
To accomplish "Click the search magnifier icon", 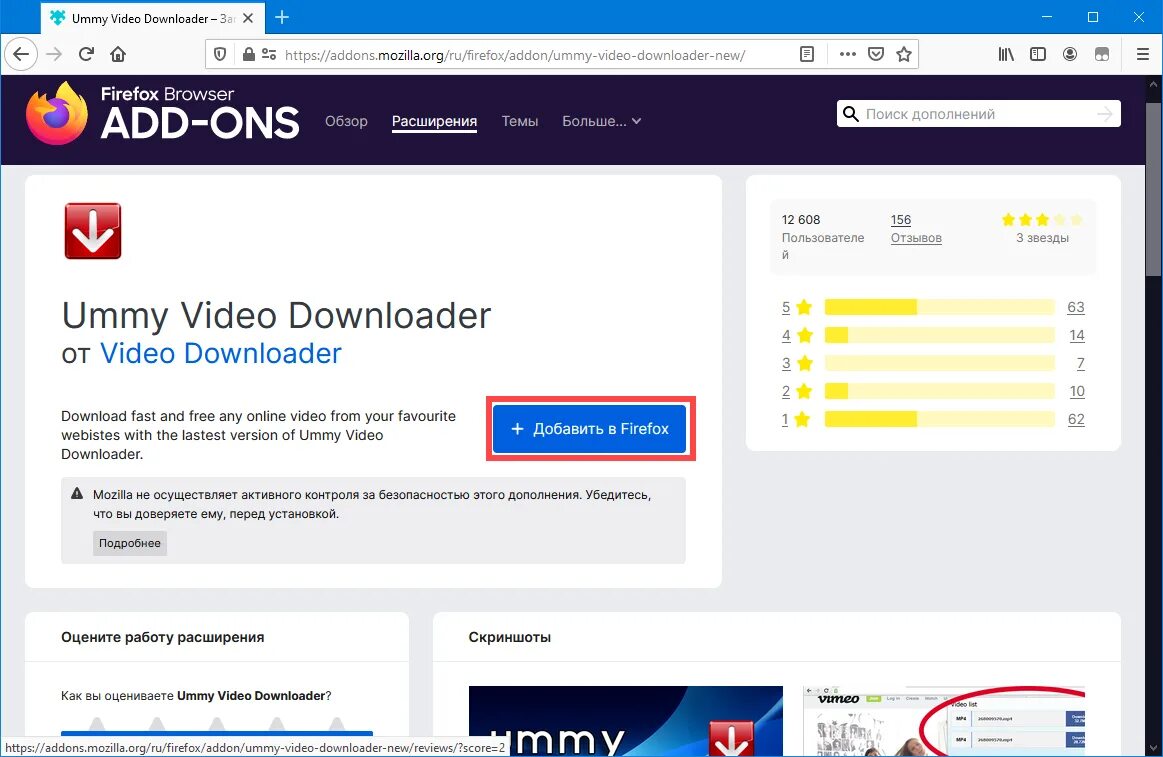I will [x=851, y=114].
